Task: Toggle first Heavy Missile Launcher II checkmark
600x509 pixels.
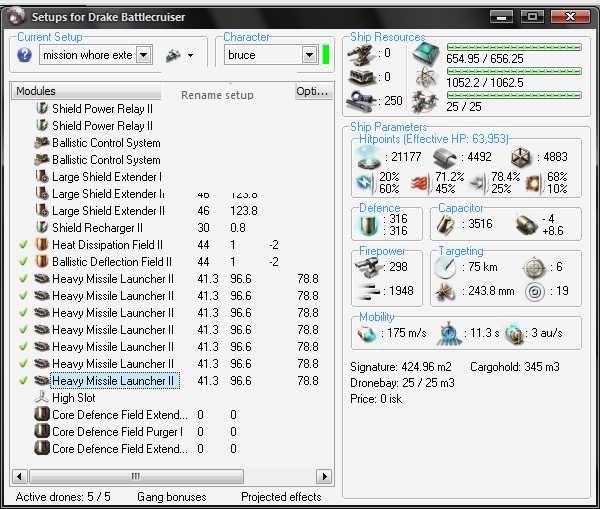Action: pyautogui.click(x=23, y=279)
